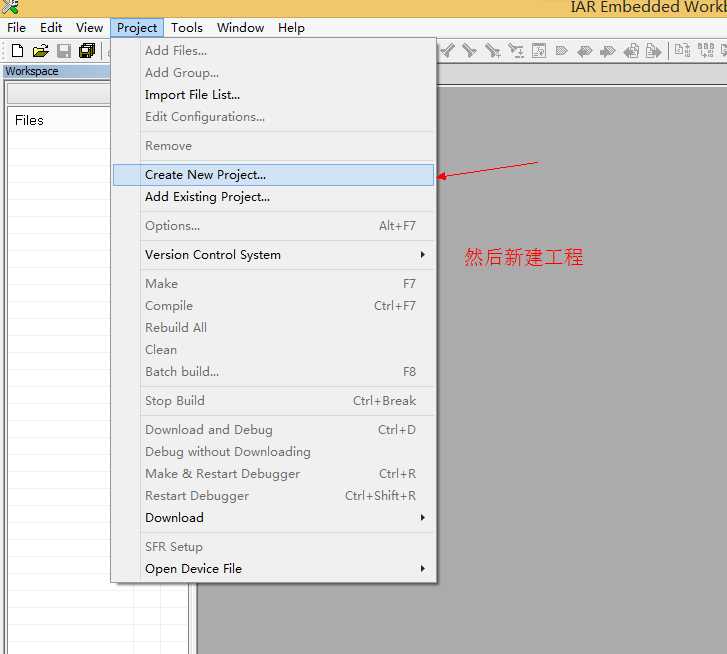Click the Open file folder icon

tap(41, 51)
